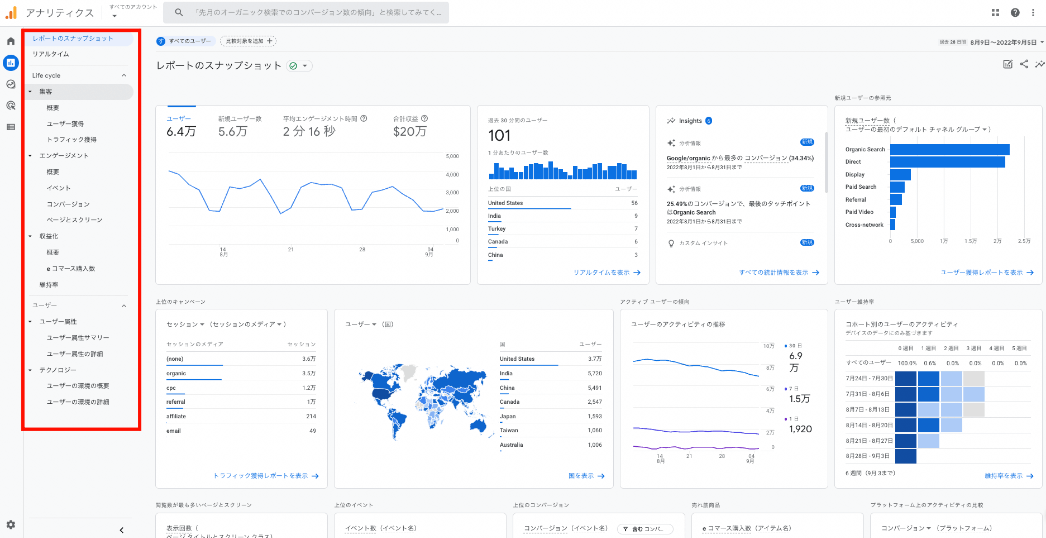Click the share report icon
Image resolution: width=1046 pixels, height=538 pixels.
click(x=1024, y=64)
